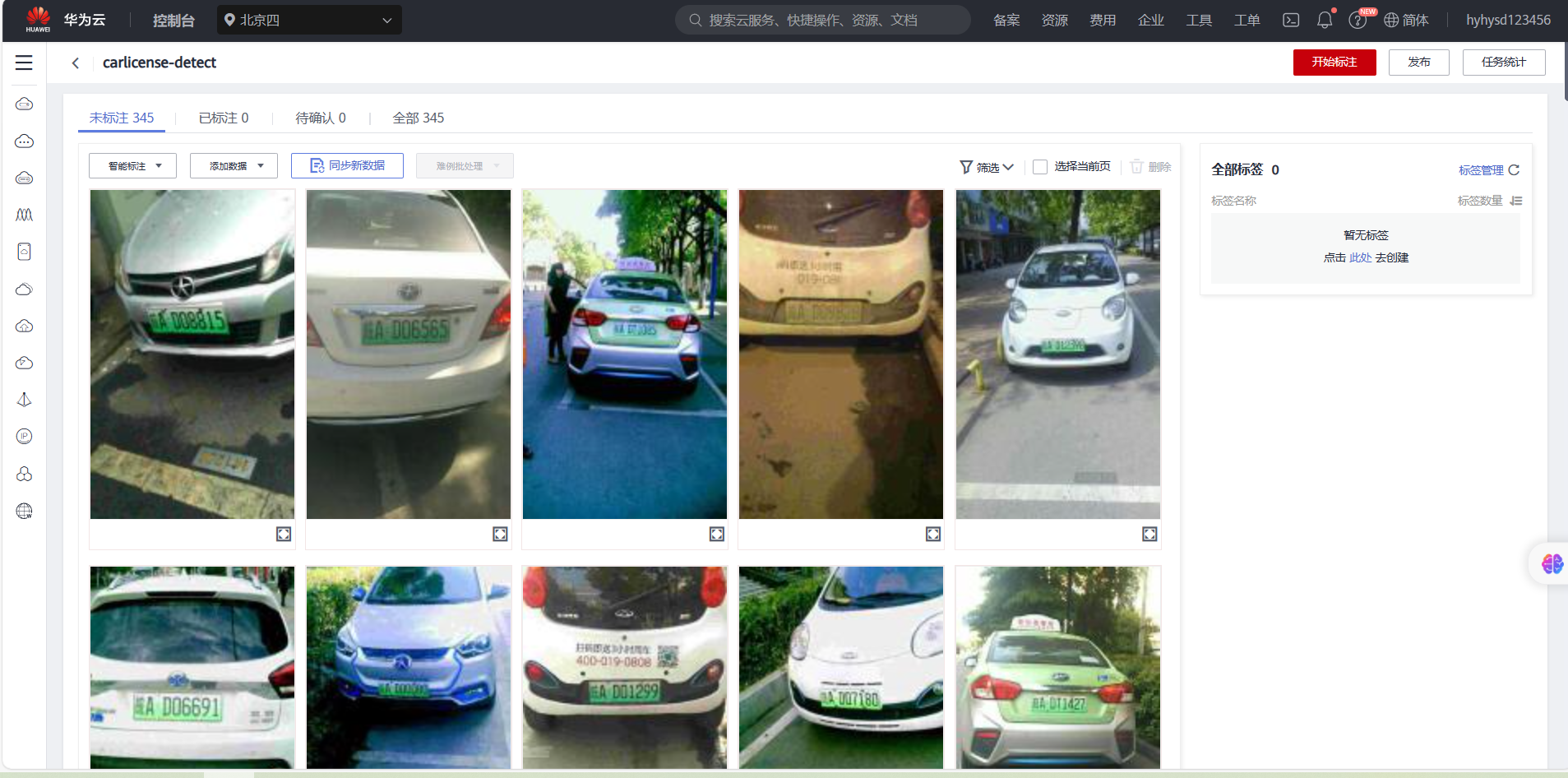Open the cloud disk slot sidebar icon
The width and height of the screenshot is (1568, 778).
click(25, 178)
